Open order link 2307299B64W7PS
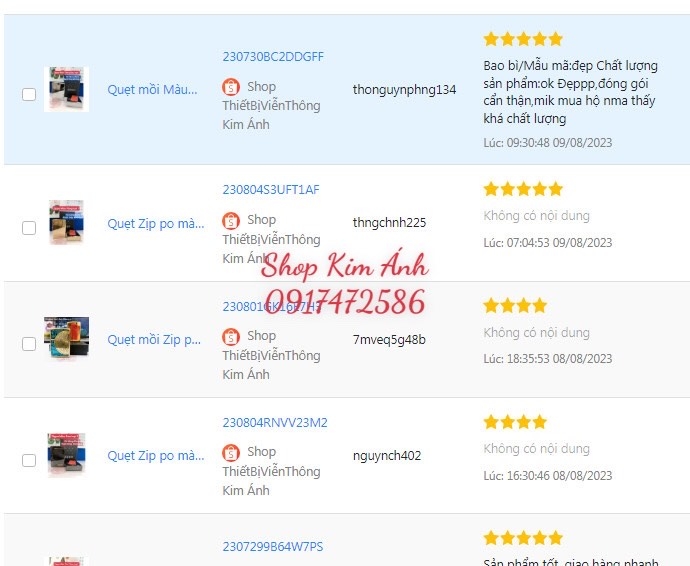Viewport: 690px width, 566px height. pyautogui.click(x=272, y=547)
